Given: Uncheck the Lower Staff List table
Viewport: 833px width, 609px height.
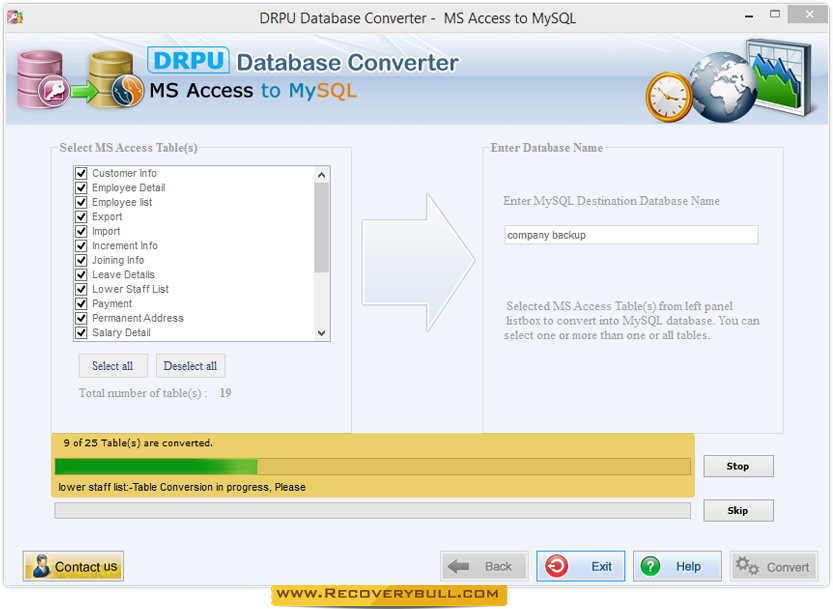Looking at the screenshot, I should 81,289.
